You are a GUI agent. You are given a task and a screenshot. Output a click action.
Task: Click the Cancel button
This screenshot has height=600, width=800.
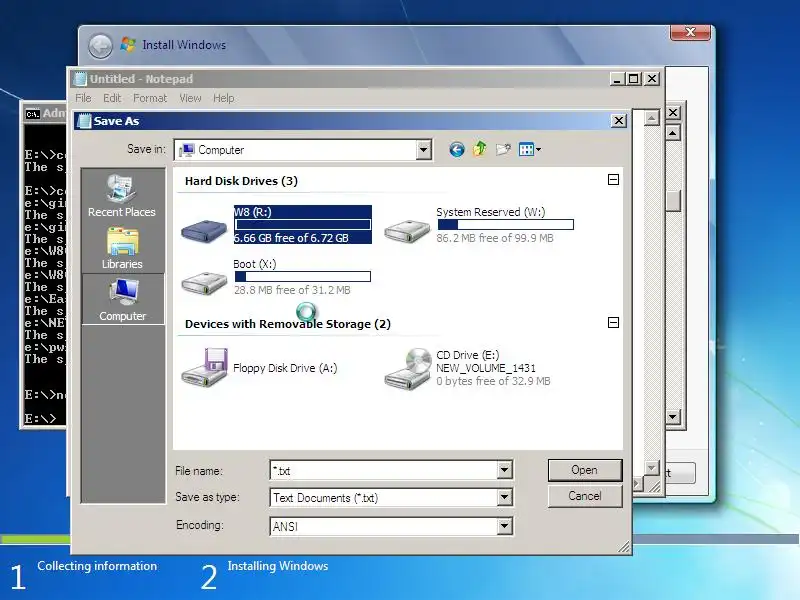click(x=585, y=496)
